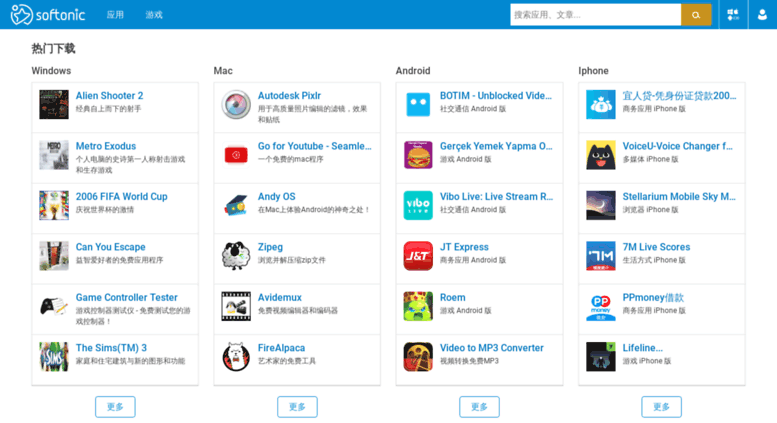Viewport: 777px width, 423px height.
Task: Open Andy OS title link
Action: click(276, 197)
